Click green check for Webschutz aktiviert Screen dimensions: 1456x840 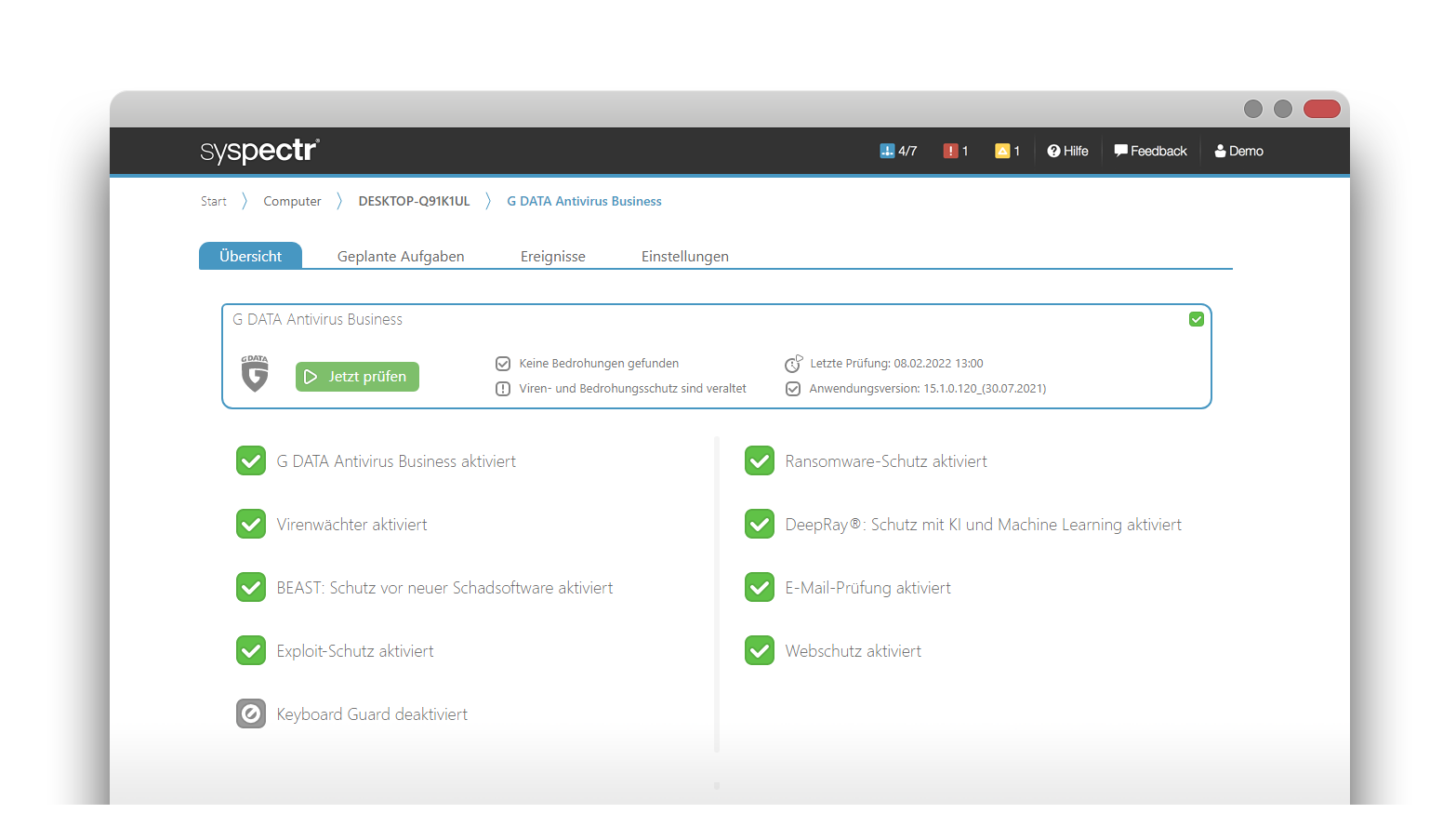tap(760, 651)
